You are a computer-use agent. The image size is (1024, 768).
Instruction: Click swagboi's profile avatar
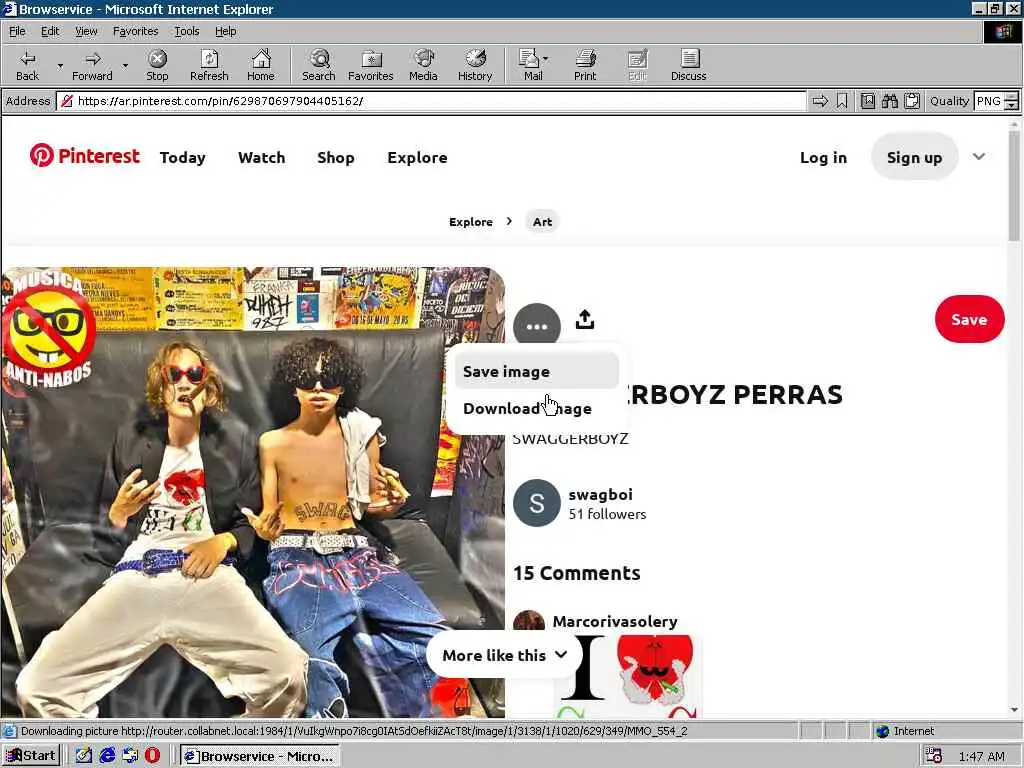point(537,503)
